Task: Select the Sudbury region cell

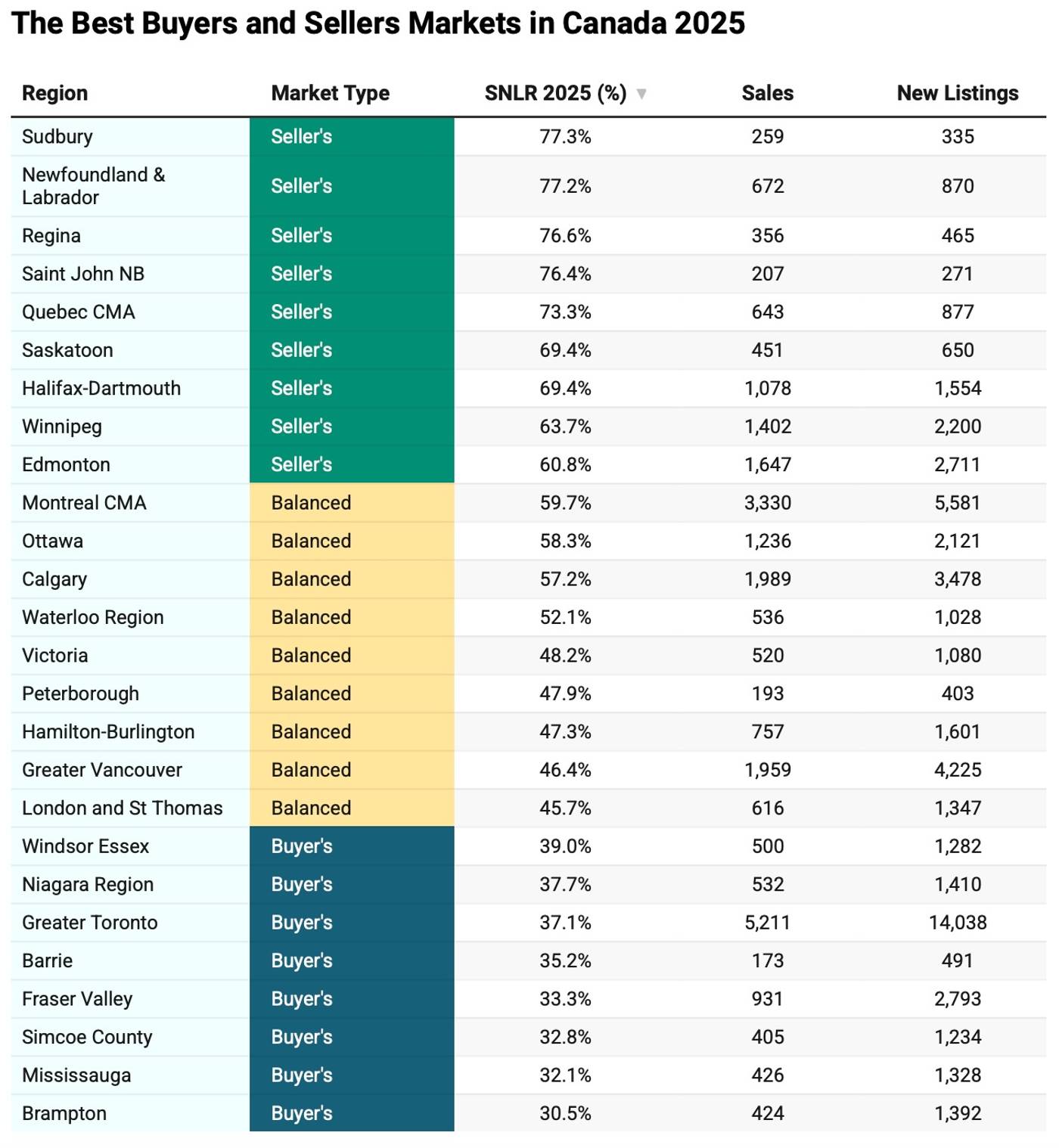Action: click(x=57, y=137)
